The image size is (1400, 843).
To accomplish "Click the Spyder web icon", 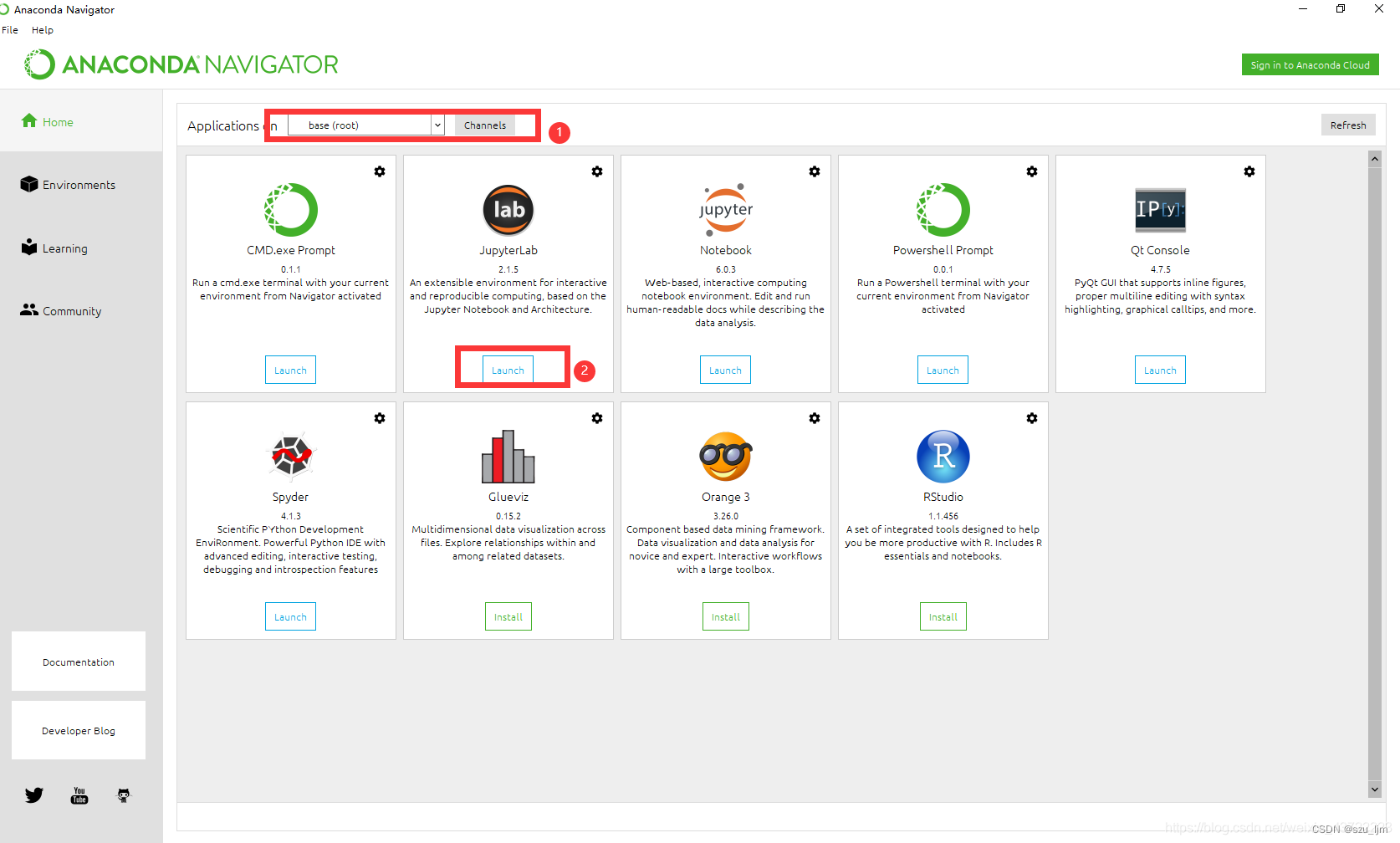I will pos(291,456).
